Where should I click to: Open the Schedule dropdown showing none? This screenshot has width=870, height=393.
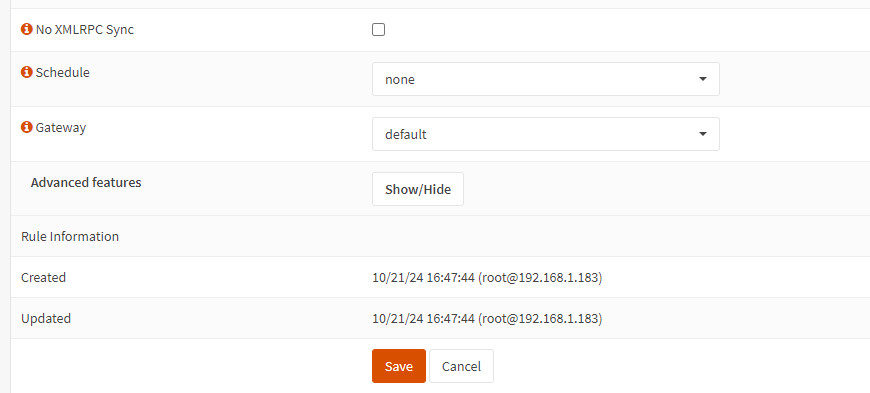[x=545, y=79]
